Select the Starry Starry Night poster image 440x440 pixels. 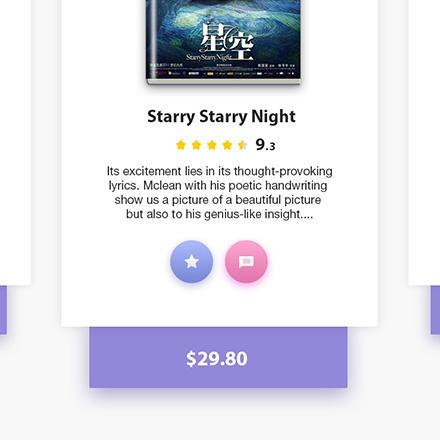tap(223, 42)
